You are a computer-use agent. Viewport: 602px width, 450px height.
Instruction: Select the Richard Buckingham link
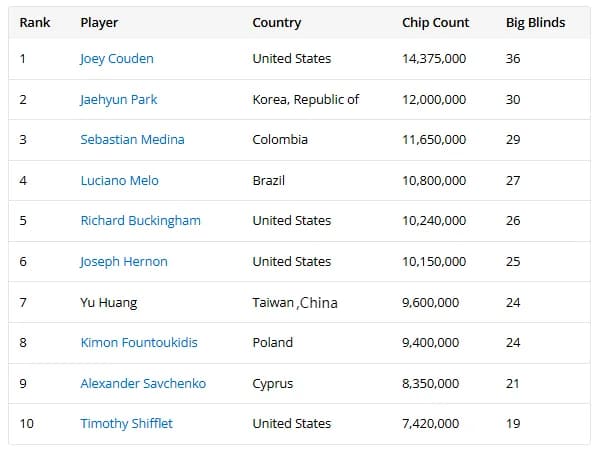141,221
